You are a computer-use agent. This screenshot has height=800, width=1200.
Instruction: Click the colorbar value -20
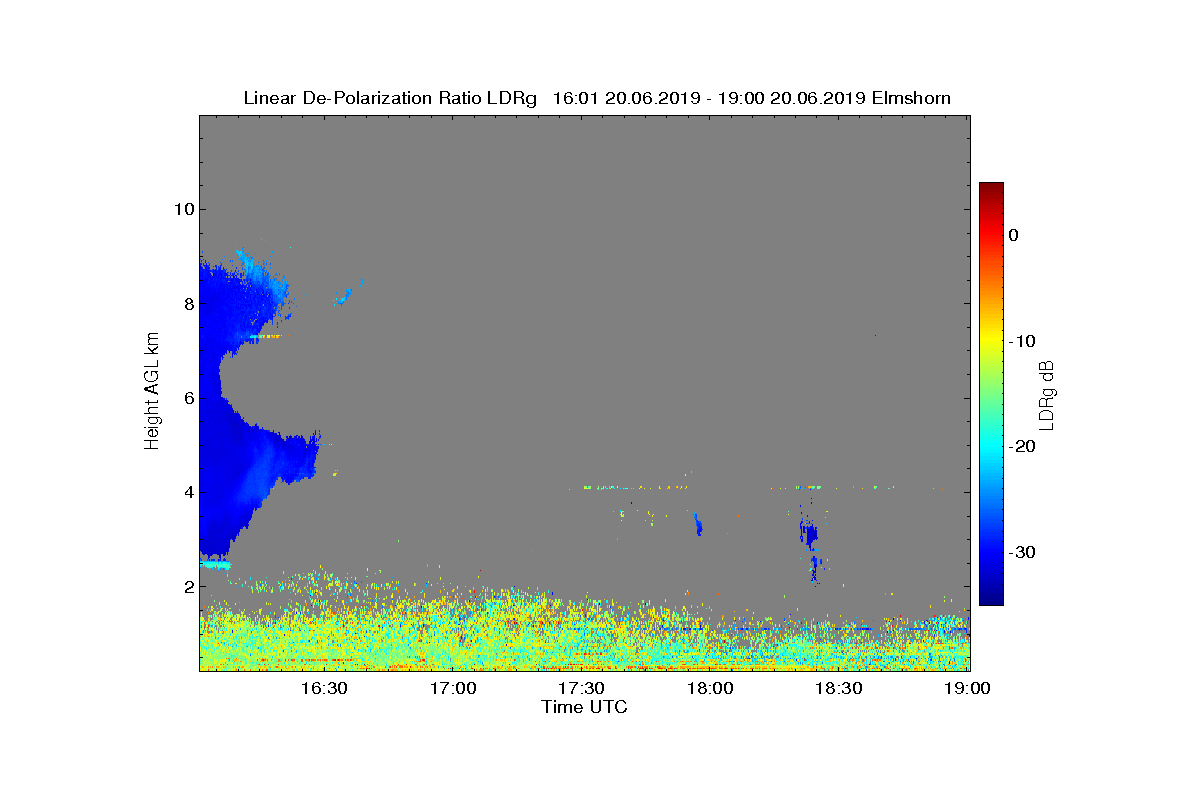pos(1021,447)
